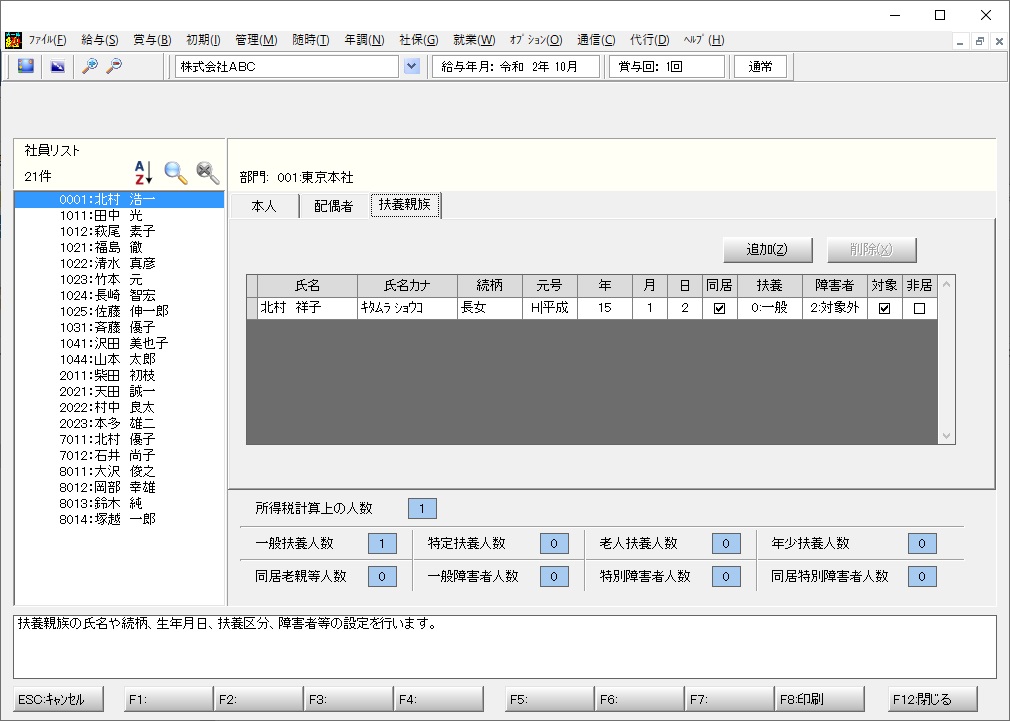Select employee 1025:佐藤 伸一郎
This screenshot has height=721, width=1010.
(x=119, y=311)
